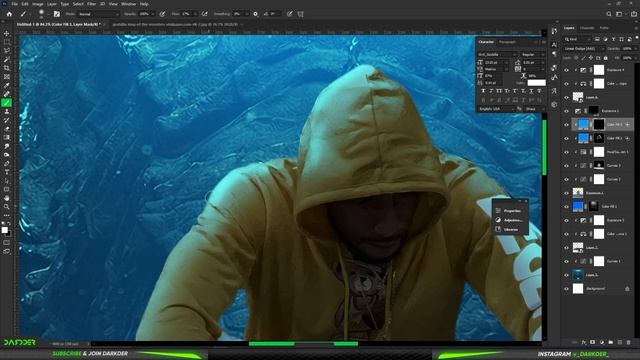Click the Search icon at top right
Image resolution: width=640 pixels, height=360 pixels.
[x=609, y=14]
